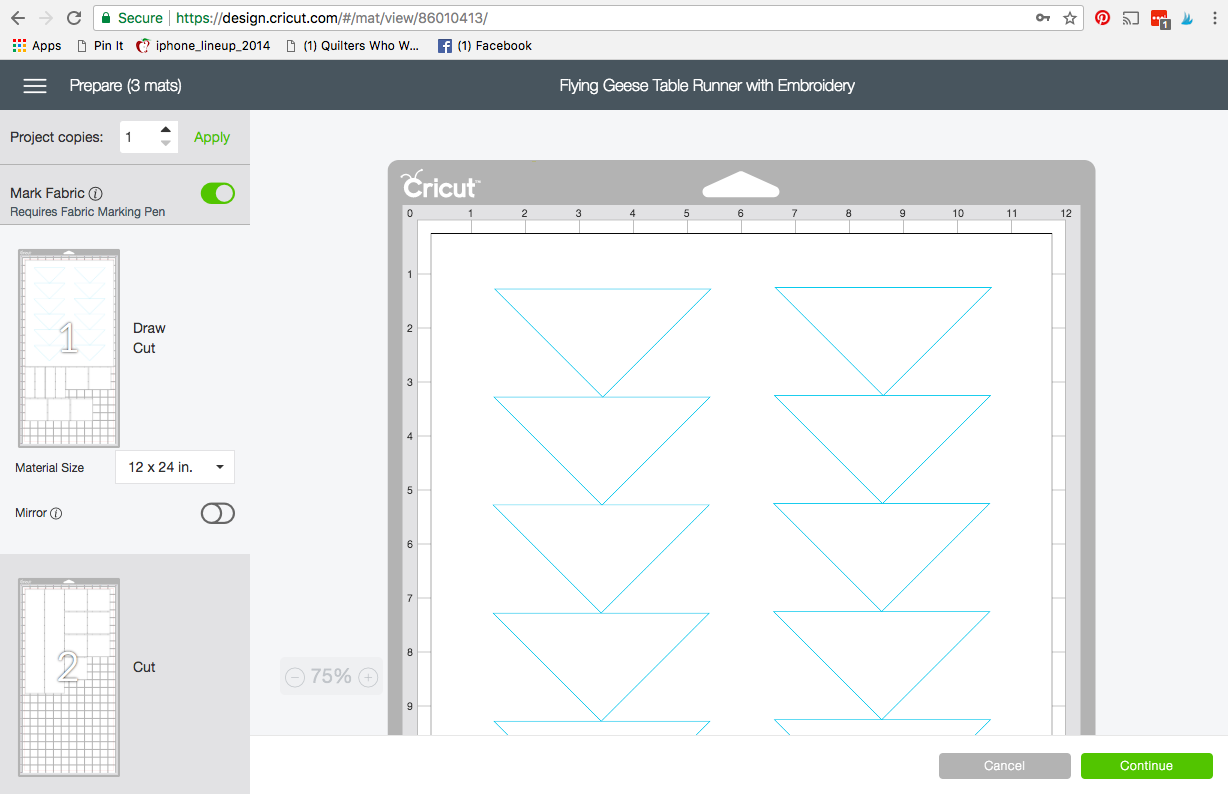Bookmark page with the star icon

(x=1070, y=18)
